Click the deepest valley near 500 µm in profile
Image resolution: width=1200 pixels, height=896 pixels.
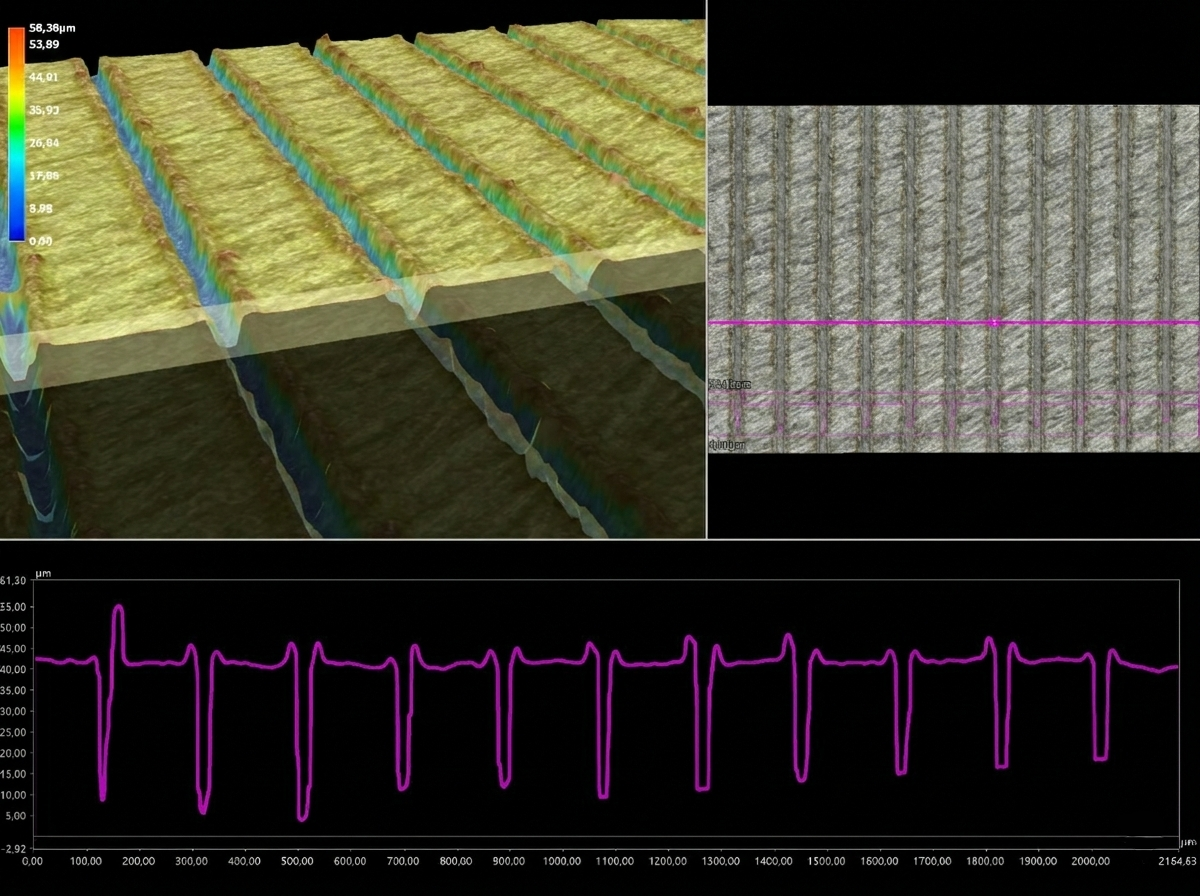click(x=302, y=817)
